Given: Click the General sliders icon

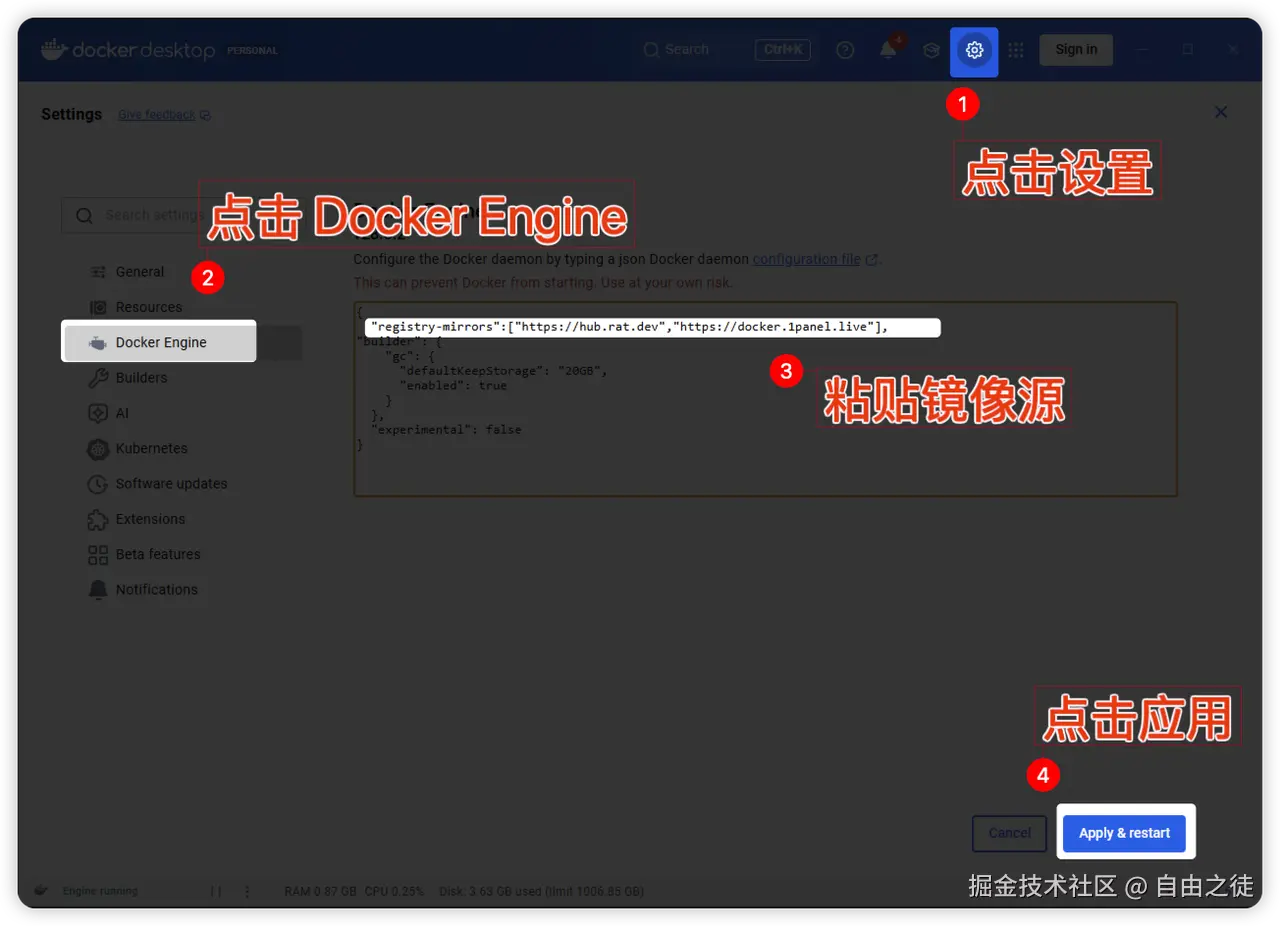Looking at the screenshot, I should click(98, 272).
